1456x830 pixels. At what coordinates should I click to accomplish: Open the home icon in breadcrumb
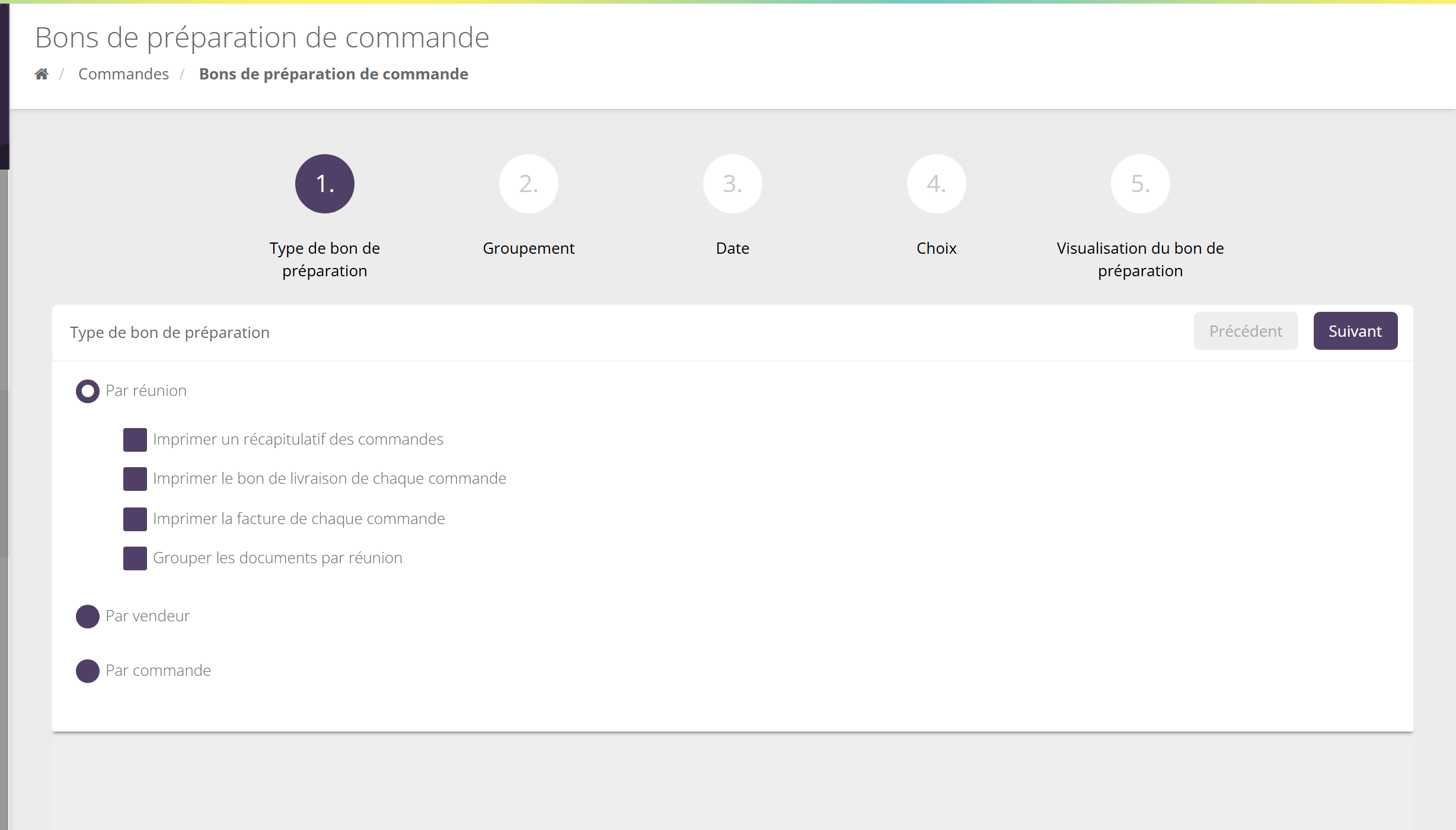point(41,74)
